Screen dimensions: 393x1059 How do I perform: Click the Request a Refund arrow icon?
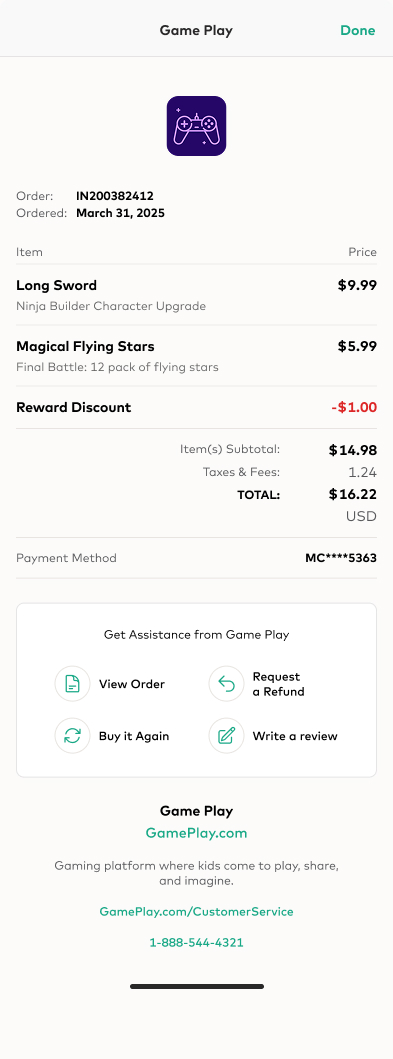(x=226, y=684)
